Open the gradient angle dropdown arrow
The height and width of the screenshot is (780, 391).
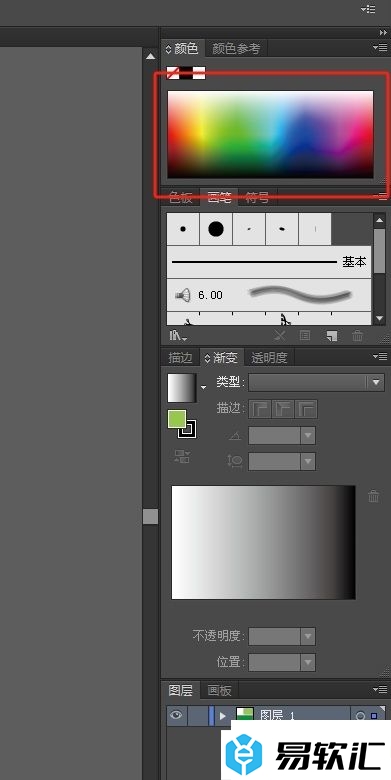coord(308,436)
